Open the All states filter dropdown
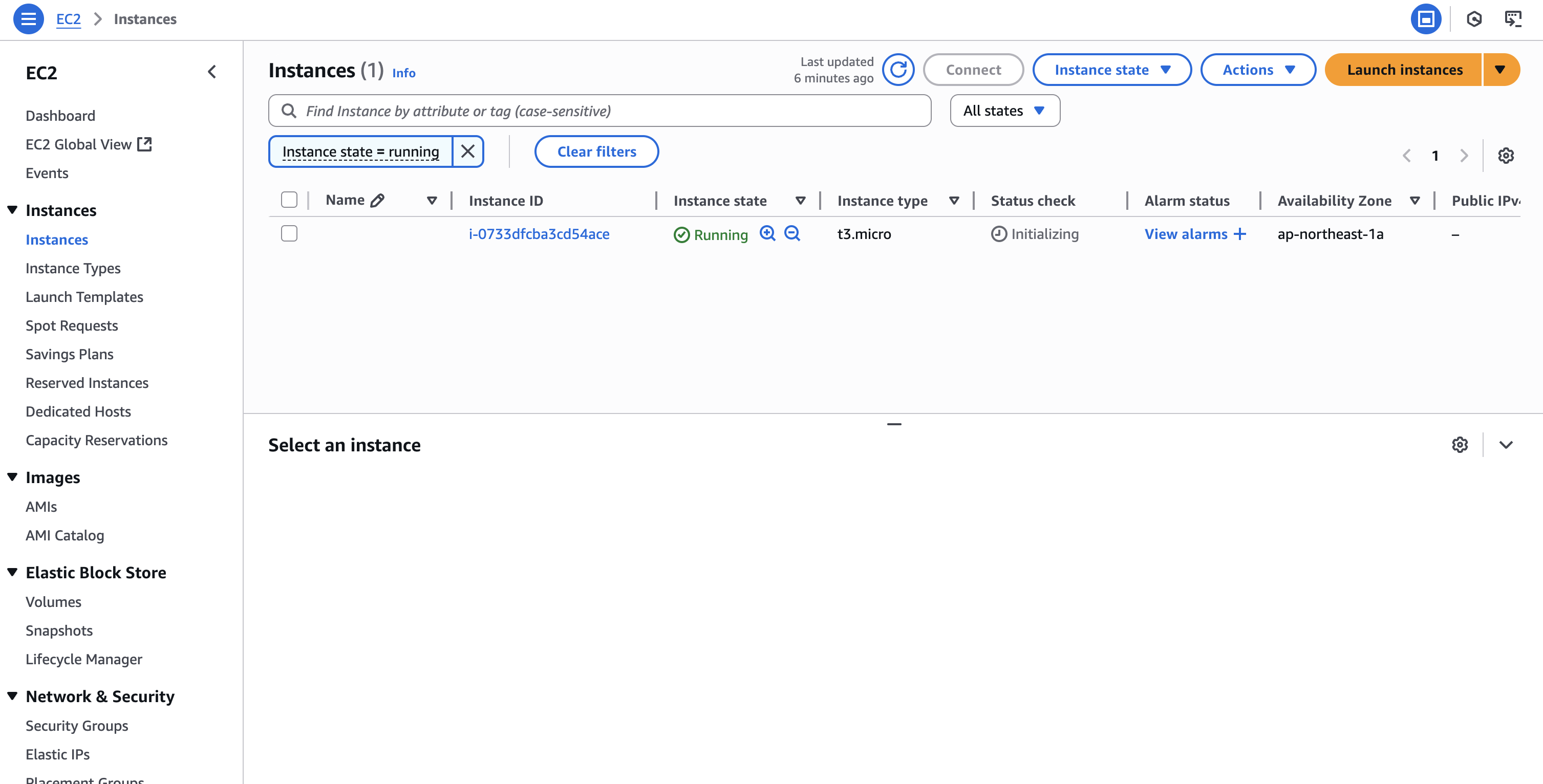 1004,111
